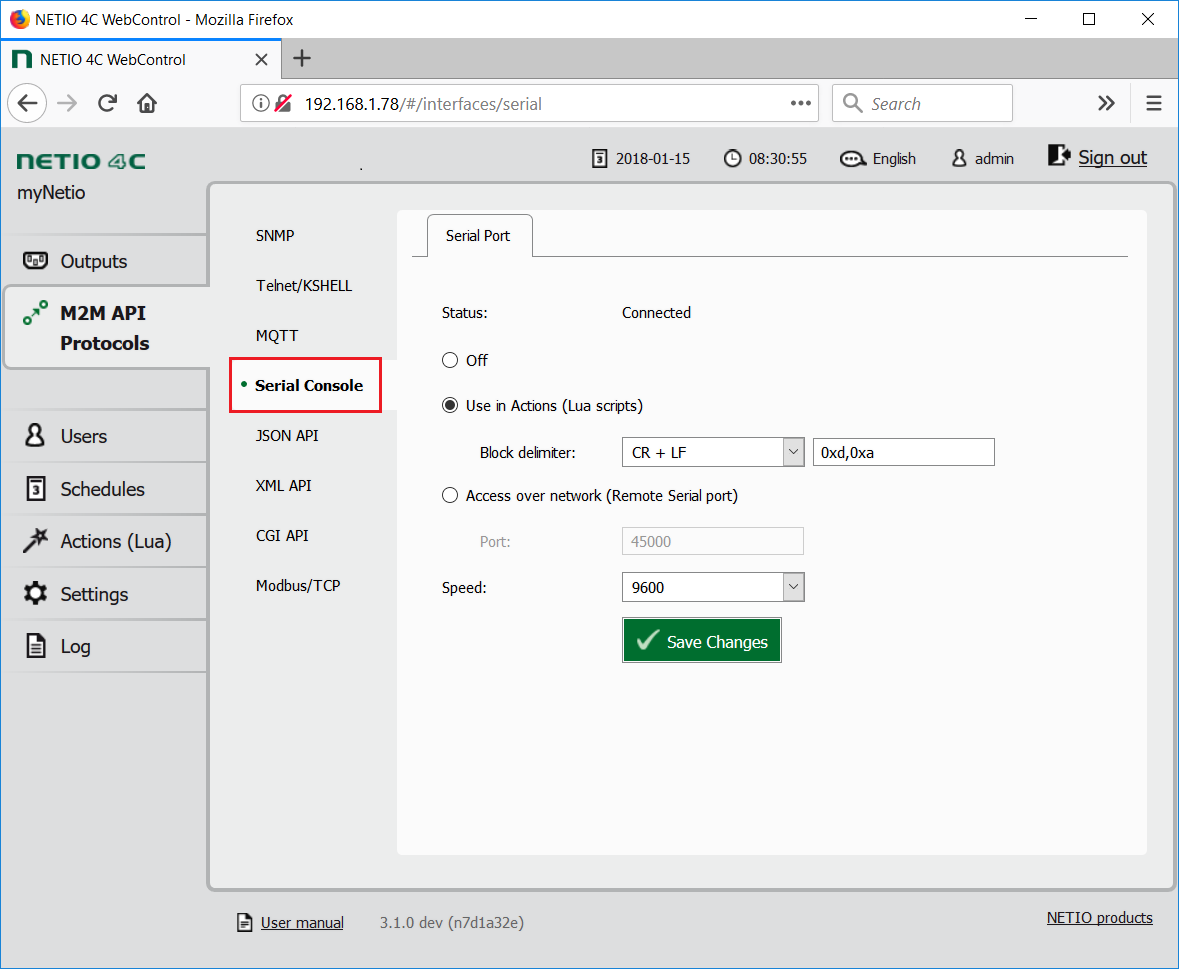Click the Port field showing 45000

click(712, 541)
